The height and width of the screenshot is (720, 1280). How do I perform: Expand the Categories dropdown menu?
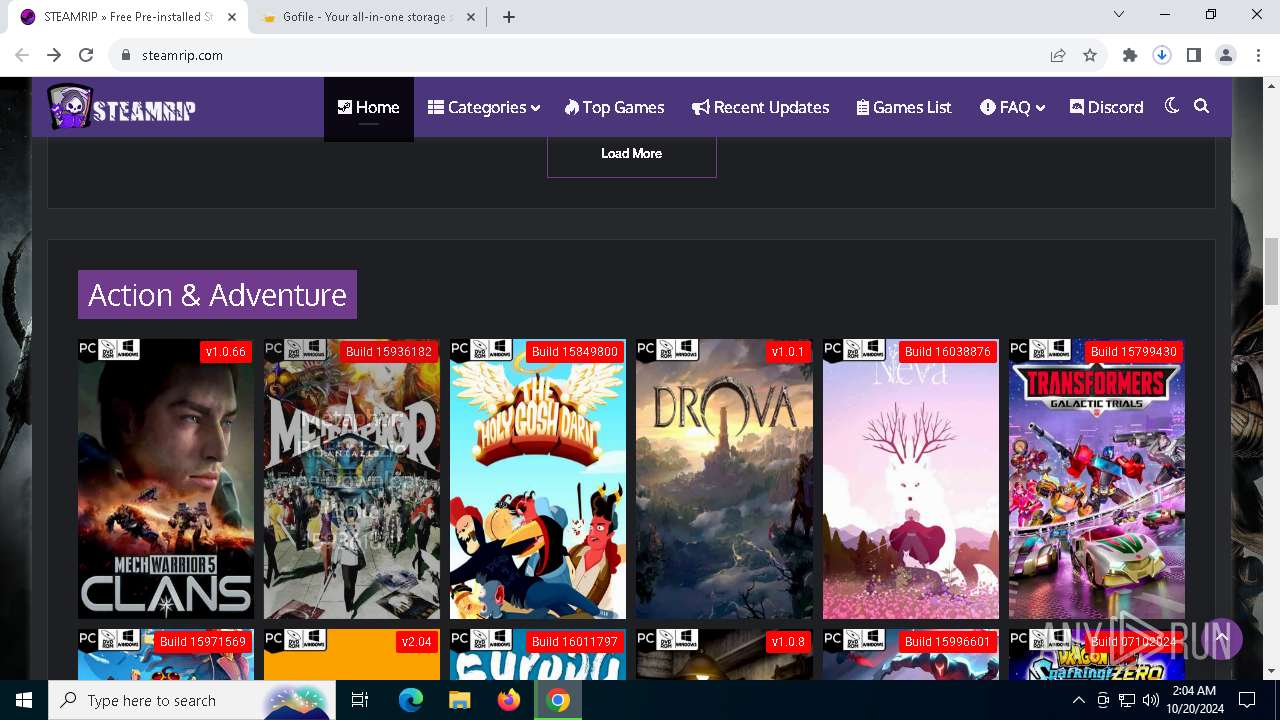tap(484, 107)
